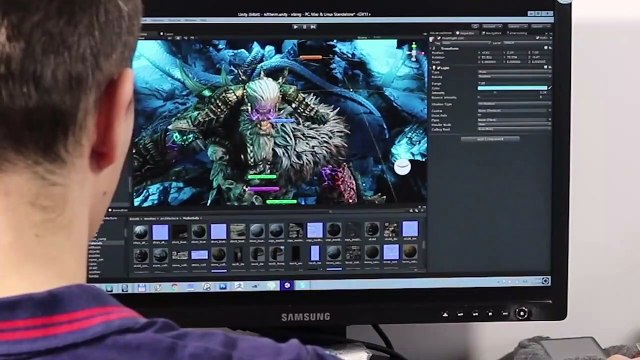Image resolution: width=640 pixels, height=360 pixels.
Task: Open the Tag dropdown
Action: 467,42
